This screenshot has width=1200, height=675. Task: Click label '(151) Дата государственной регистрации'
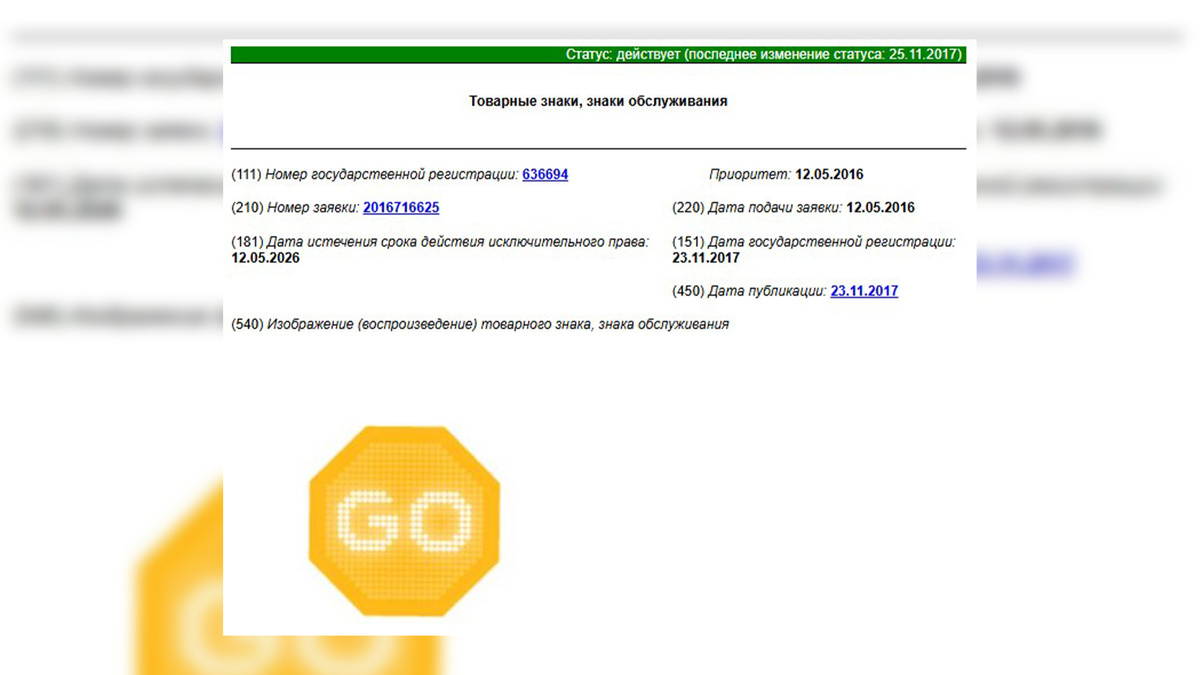[814, 242]
